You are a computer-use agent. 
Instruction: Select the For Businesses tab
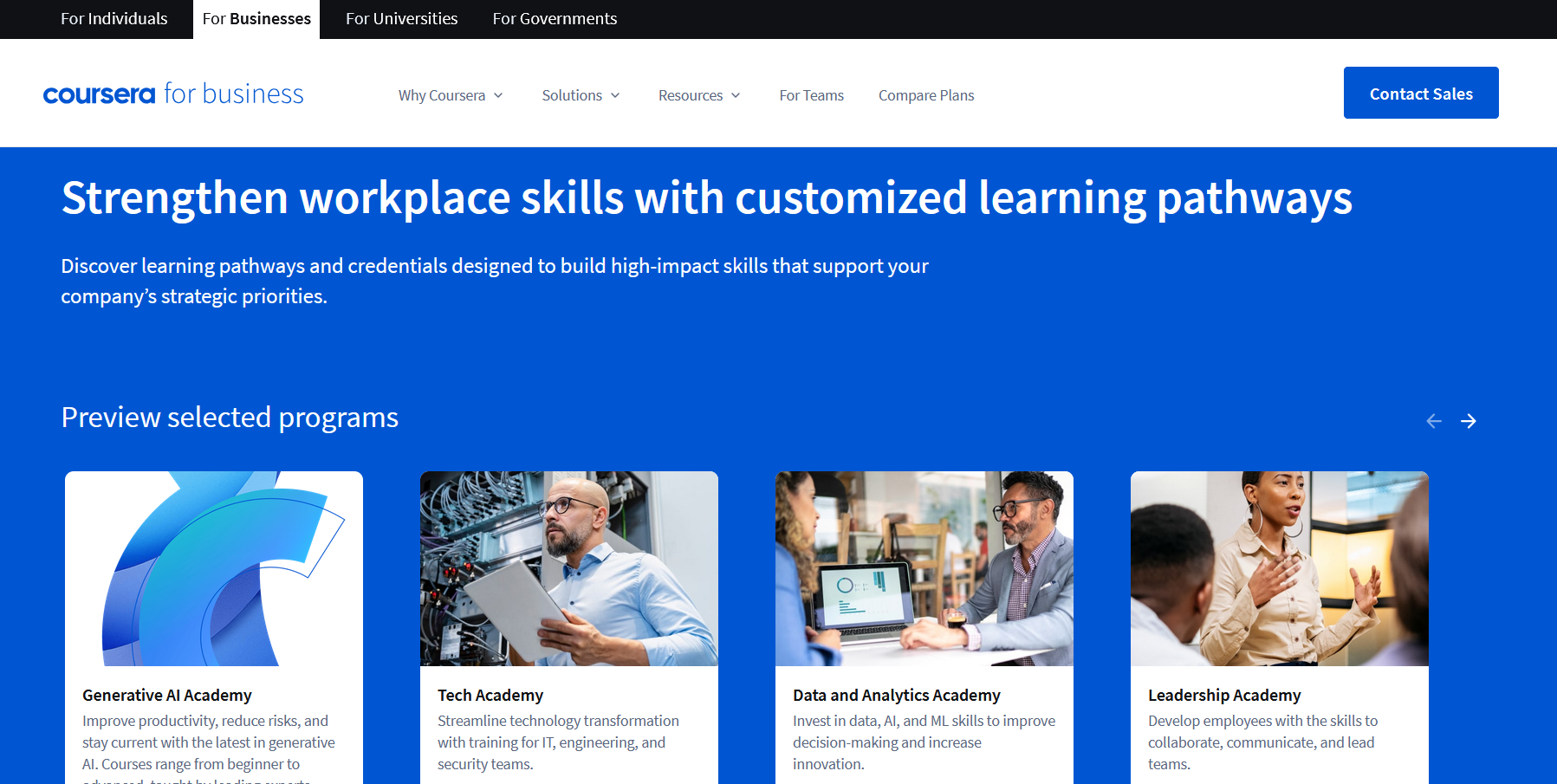click(x=256, y=19)
